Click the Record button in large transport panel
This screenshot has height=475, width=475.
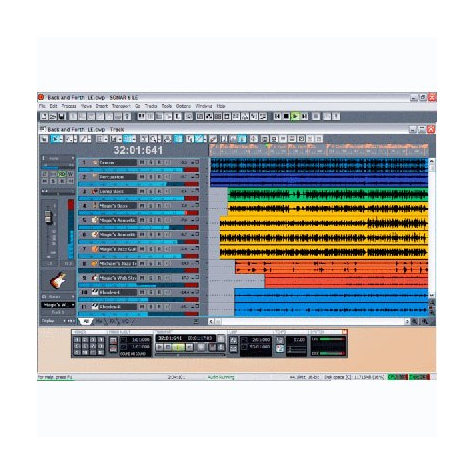tap(201, 347)
